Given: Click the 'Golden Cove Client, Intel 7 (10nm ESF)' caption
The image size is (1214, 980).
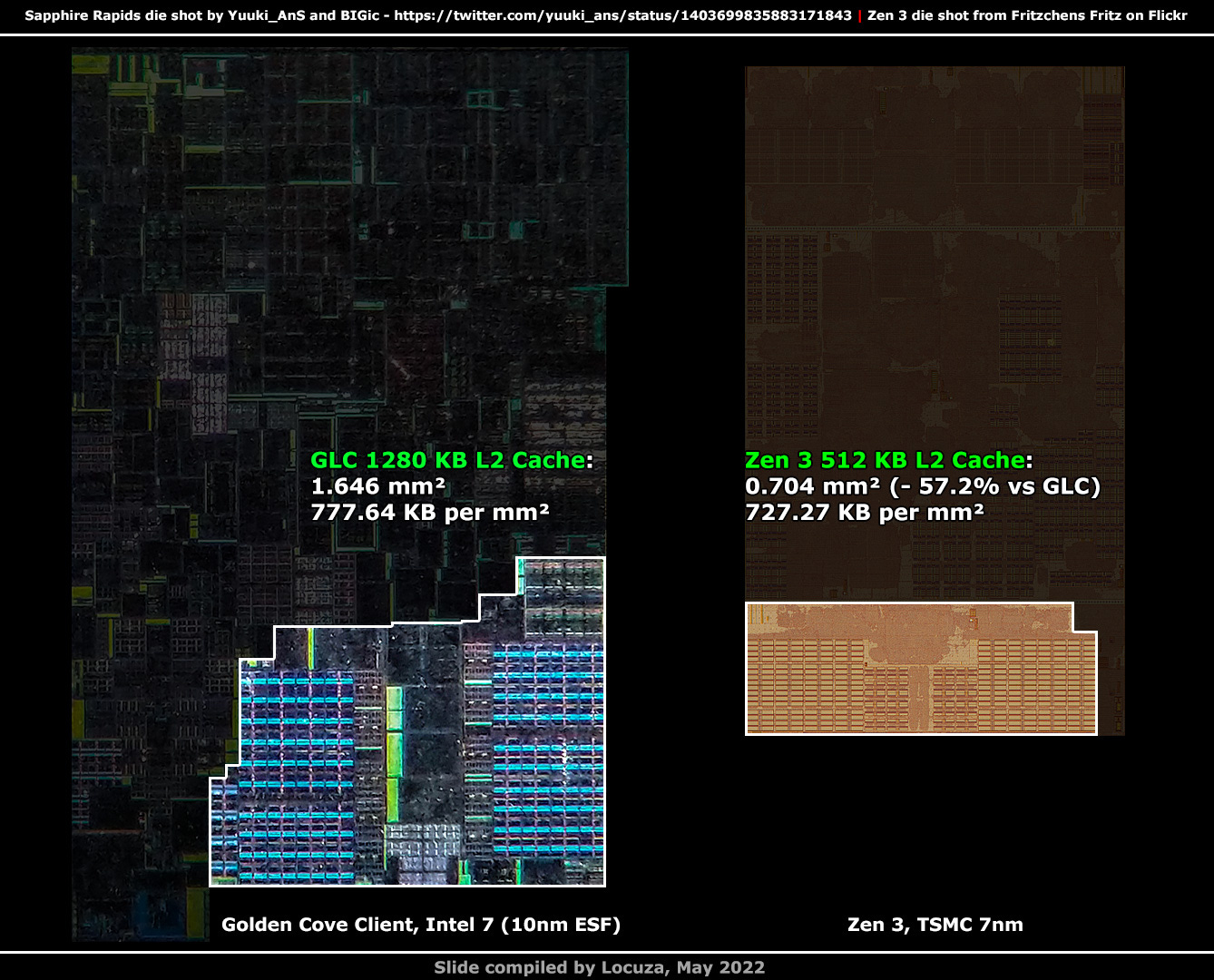Looking at the screenshot, I should point(421,925).
